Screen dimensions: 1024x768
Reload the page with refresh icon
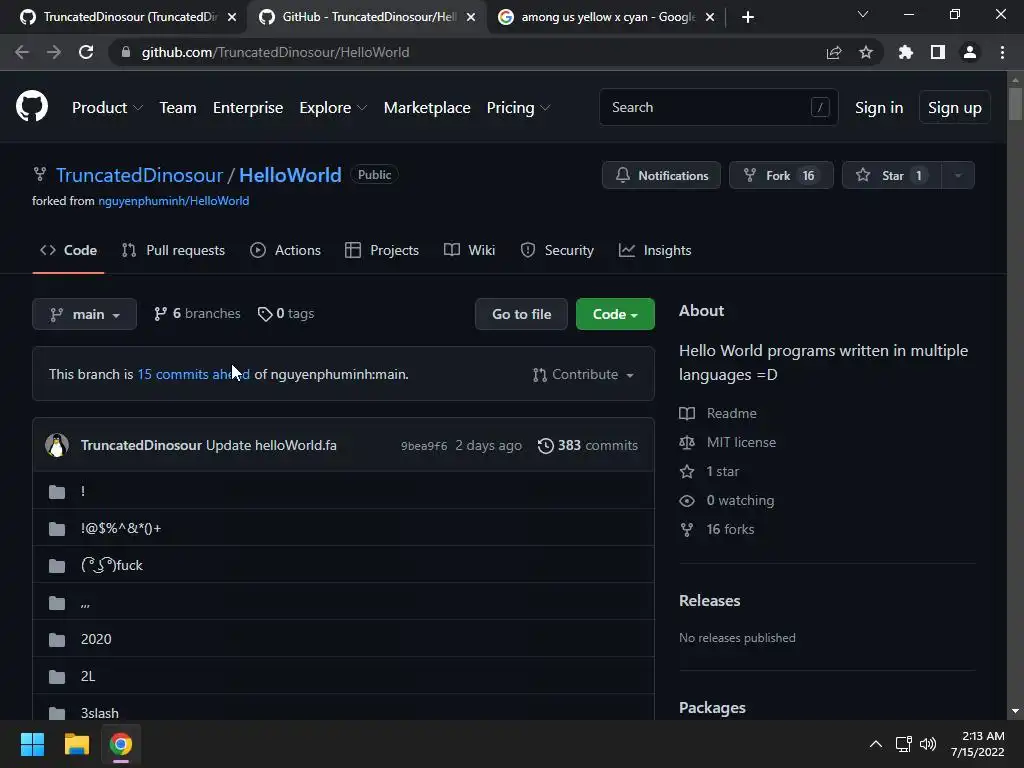pyautogui.click(x=86, y=52)
